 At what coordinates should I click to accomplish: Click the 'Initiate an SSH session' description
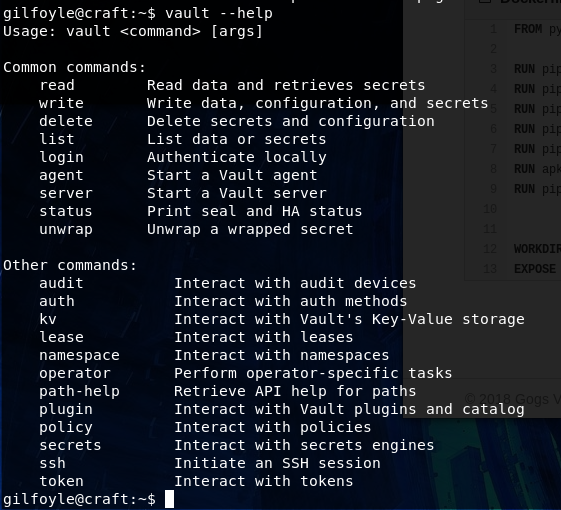pyautogui.click(x=277, y=463)
